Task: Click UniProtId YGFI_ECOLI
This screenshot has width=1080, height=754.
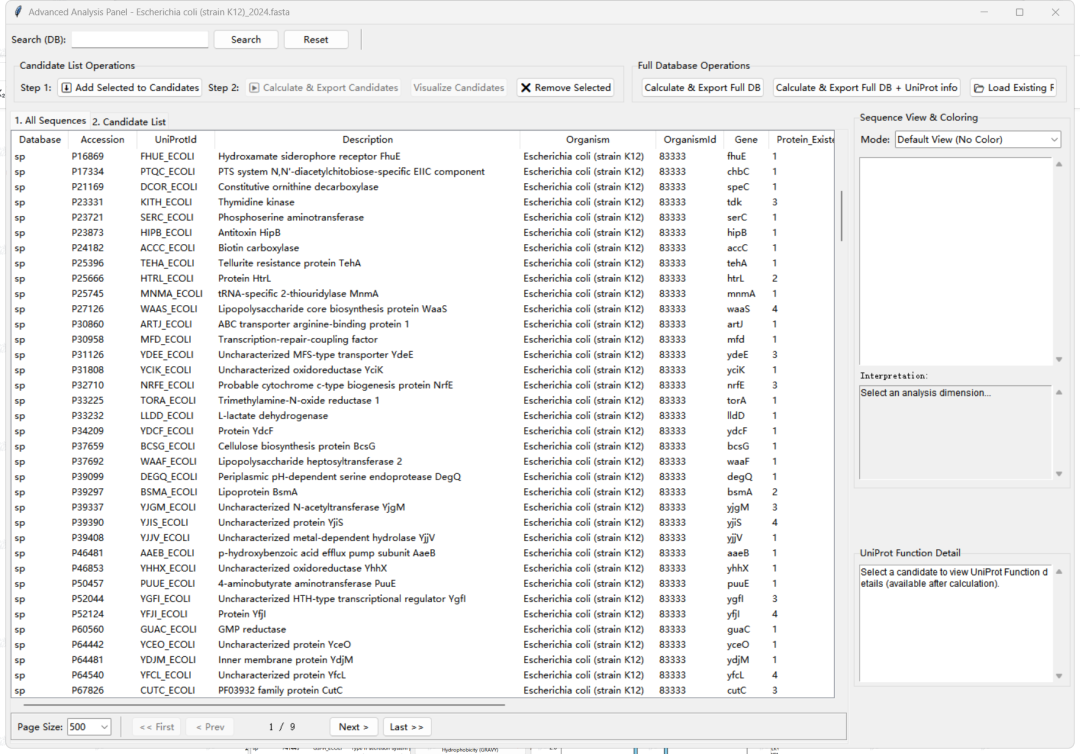Action: 167,599
